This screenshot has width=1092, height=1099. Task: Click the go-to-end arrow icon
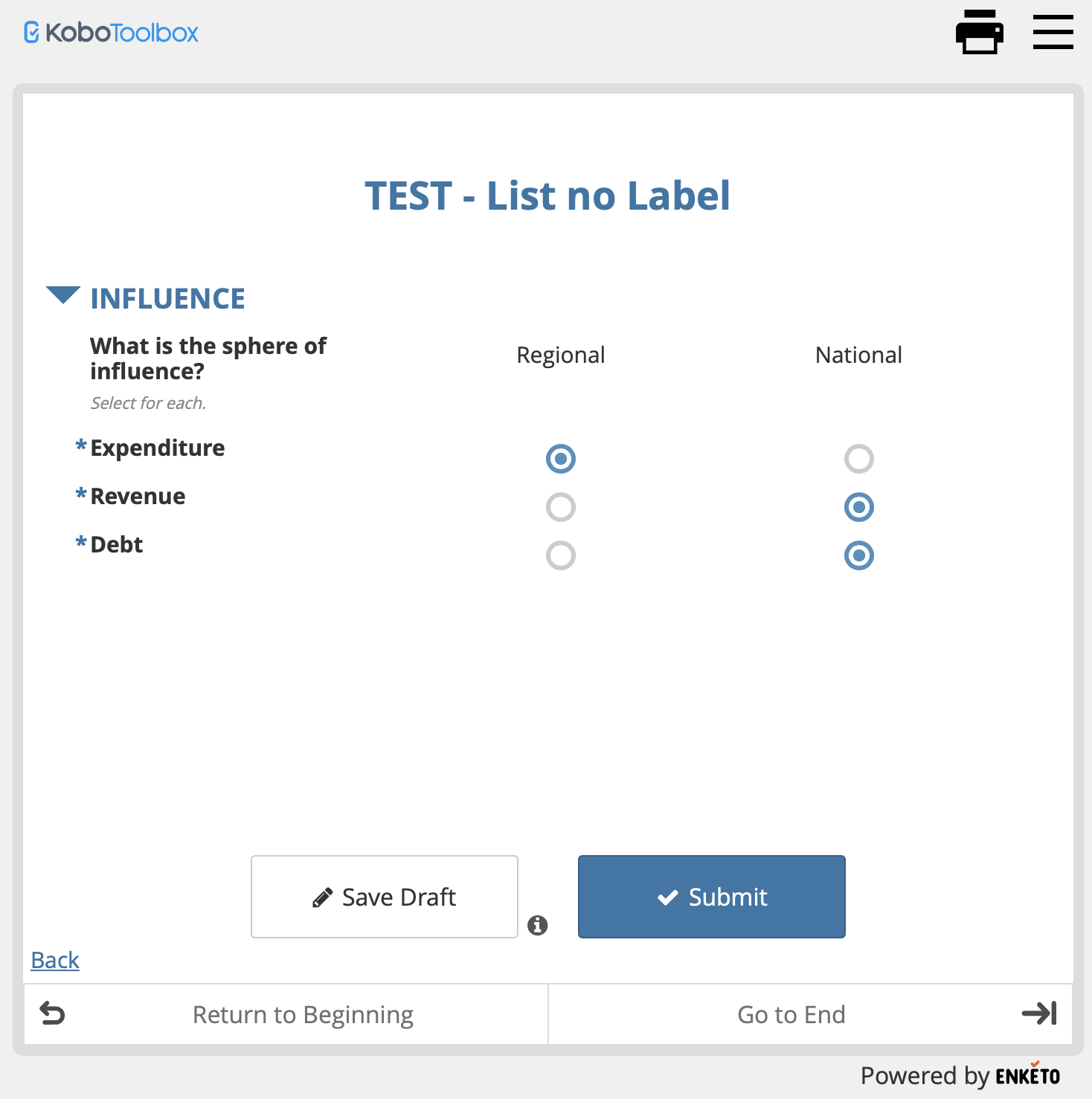click(1039, 1013)
